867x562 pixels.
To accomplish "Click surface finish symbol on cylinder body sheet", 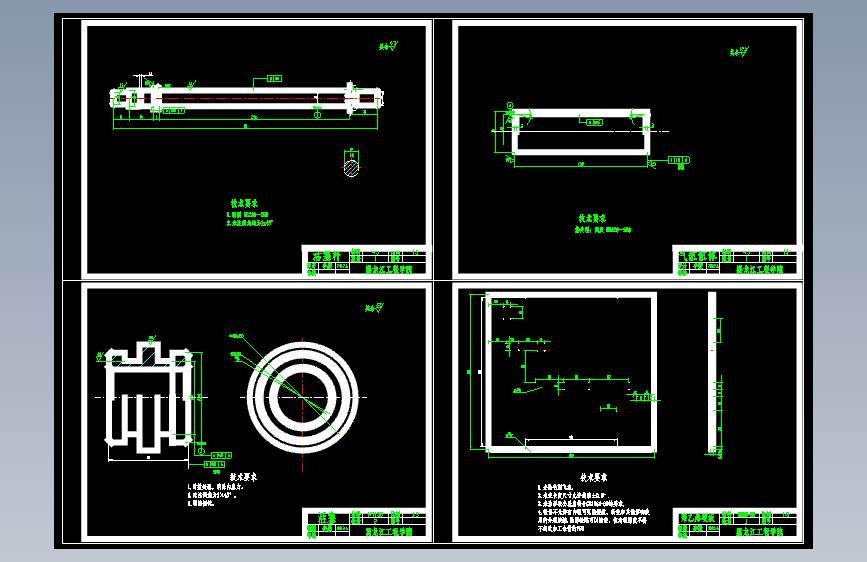I will tap(739, 53).
